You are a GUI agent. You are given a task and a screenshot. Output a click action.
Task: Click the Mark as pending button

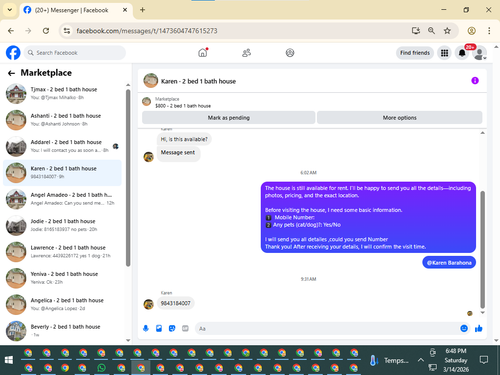point(229,118)
